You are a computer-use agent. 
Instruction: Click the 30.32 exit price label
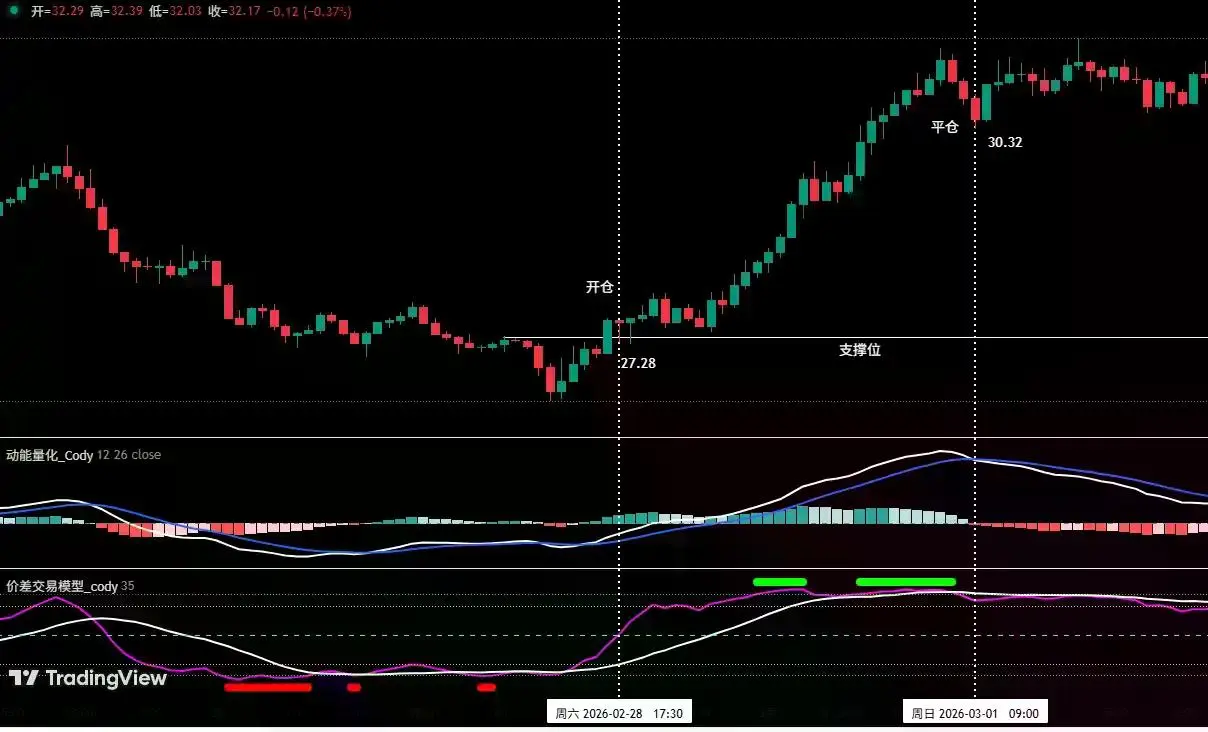1005,142
